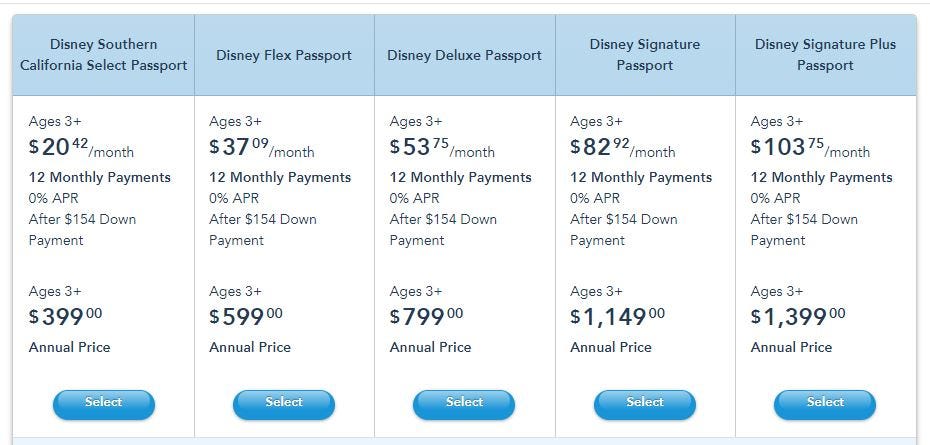
Task: Click the Disney Flex Passport column header
Action: click(x=284, y=55)
